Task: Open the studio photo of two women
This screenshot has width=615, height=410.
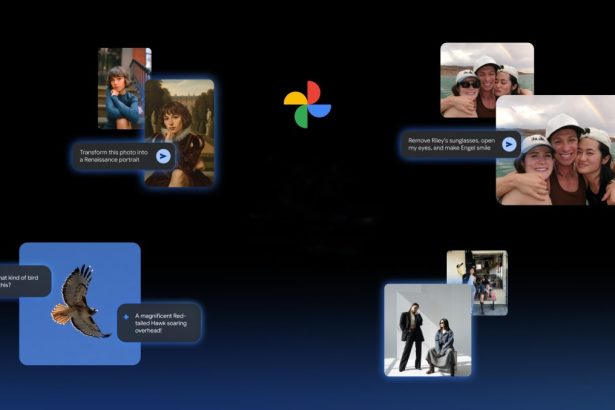Action: [x=428, y=330]
